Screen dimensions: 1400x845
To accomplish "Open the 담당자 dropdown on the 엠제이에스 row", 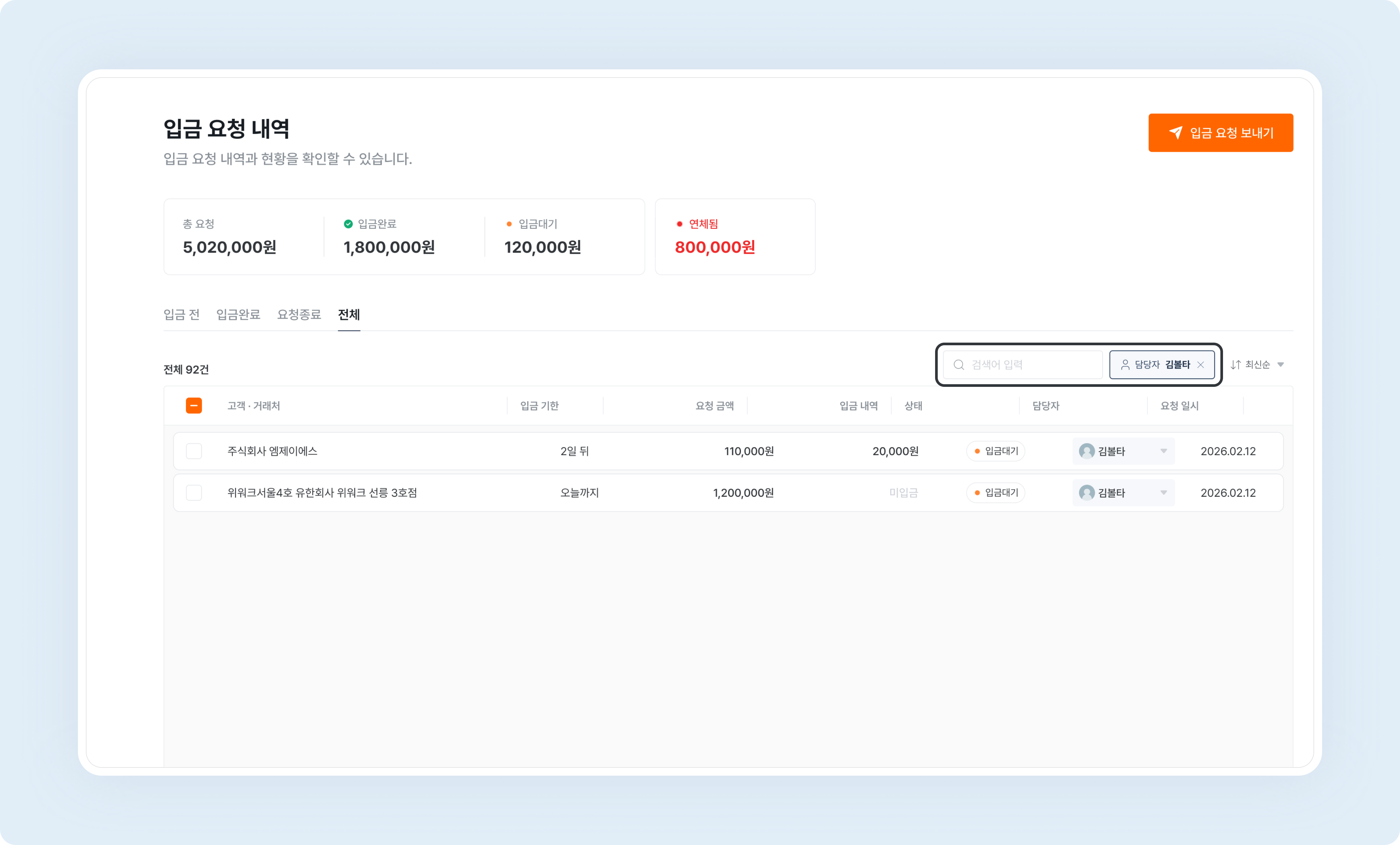I will 1164,452.
